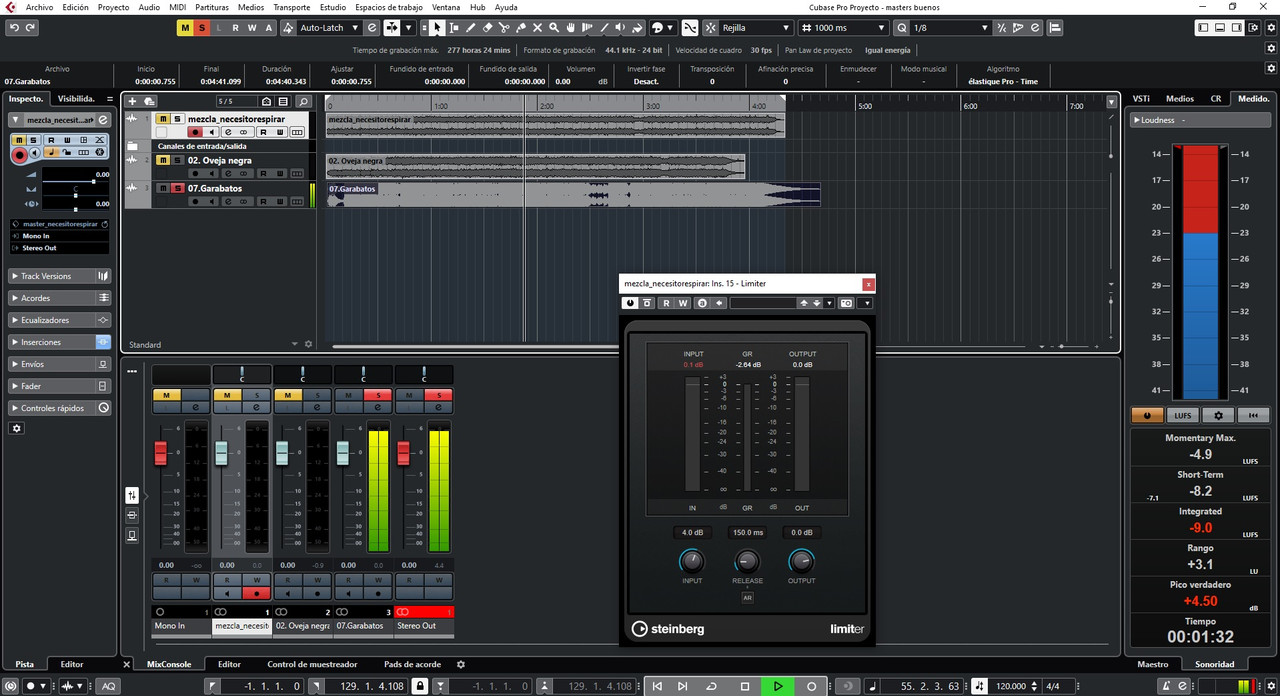Open the Archivo menu
The width and height of the screenshot is (1280, 696).
(x=39, y=7)
